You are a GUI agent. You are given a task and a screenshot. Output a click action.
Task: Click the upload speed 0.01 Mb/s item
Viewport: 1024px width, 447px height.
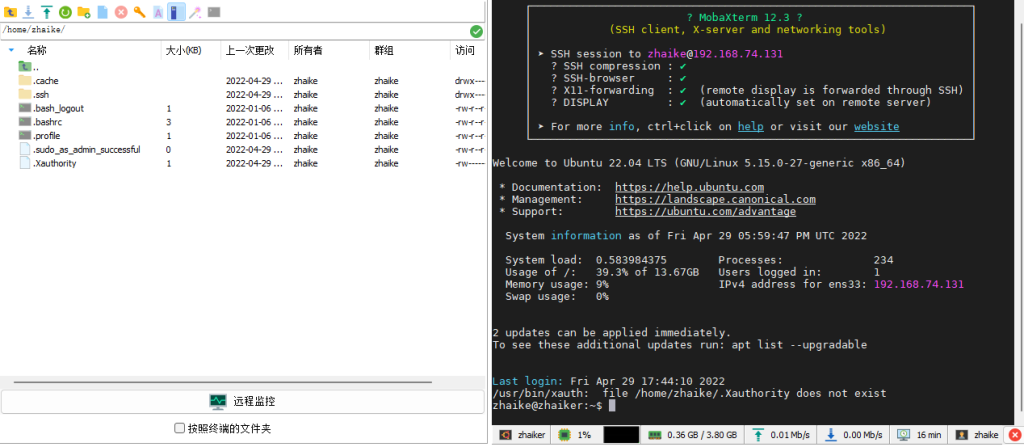tap(782, 435)
